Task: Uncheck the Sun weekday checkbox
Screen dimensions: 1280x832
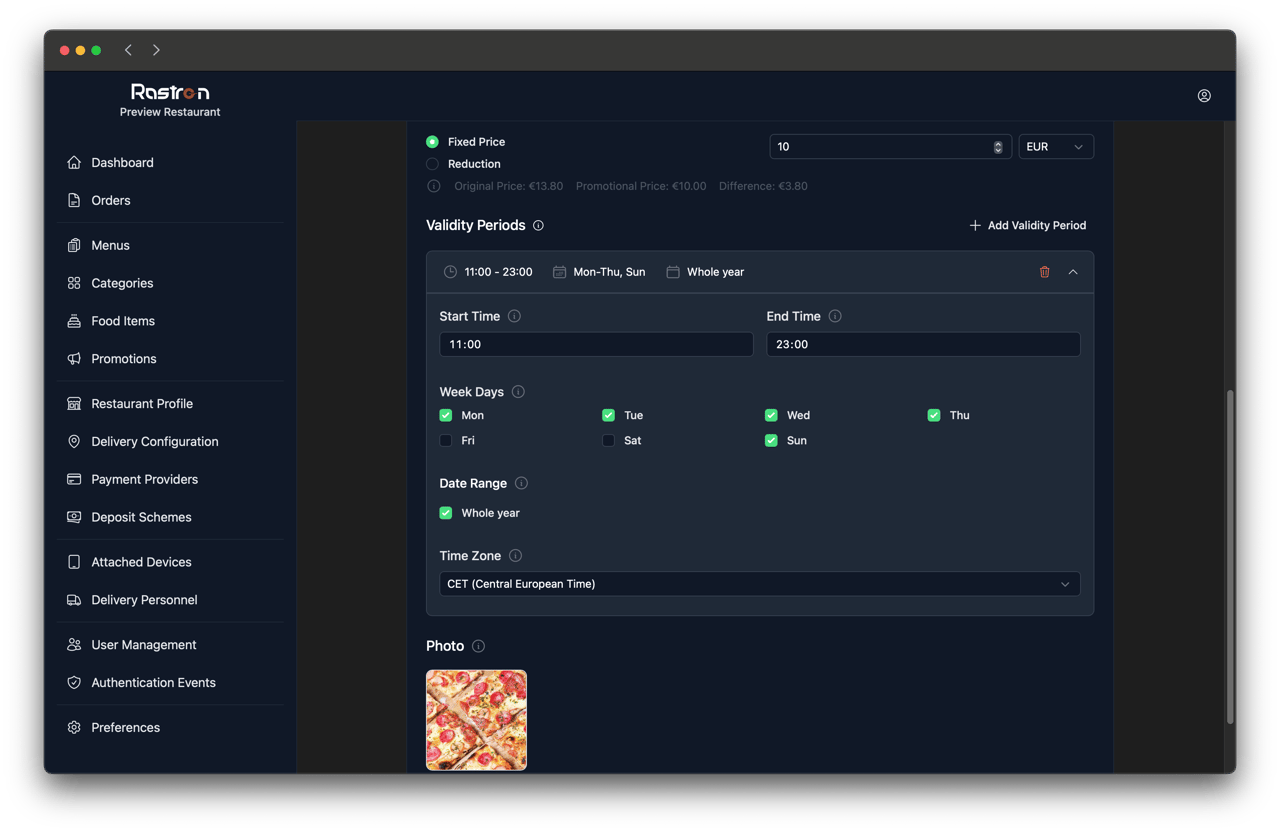Action: (x=771, y=440)
